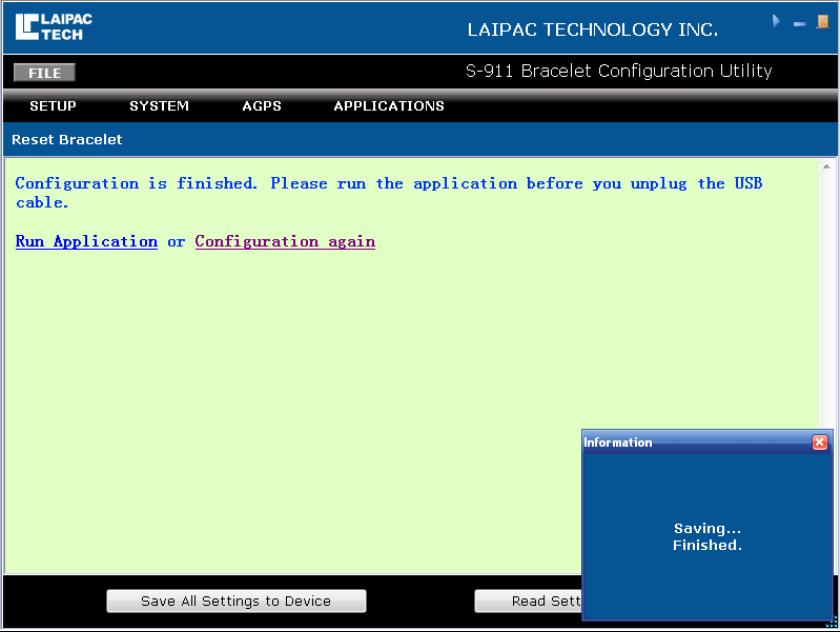Close the Information popup
This screenshot has height=632, width=840.
(x=820, y=442)
